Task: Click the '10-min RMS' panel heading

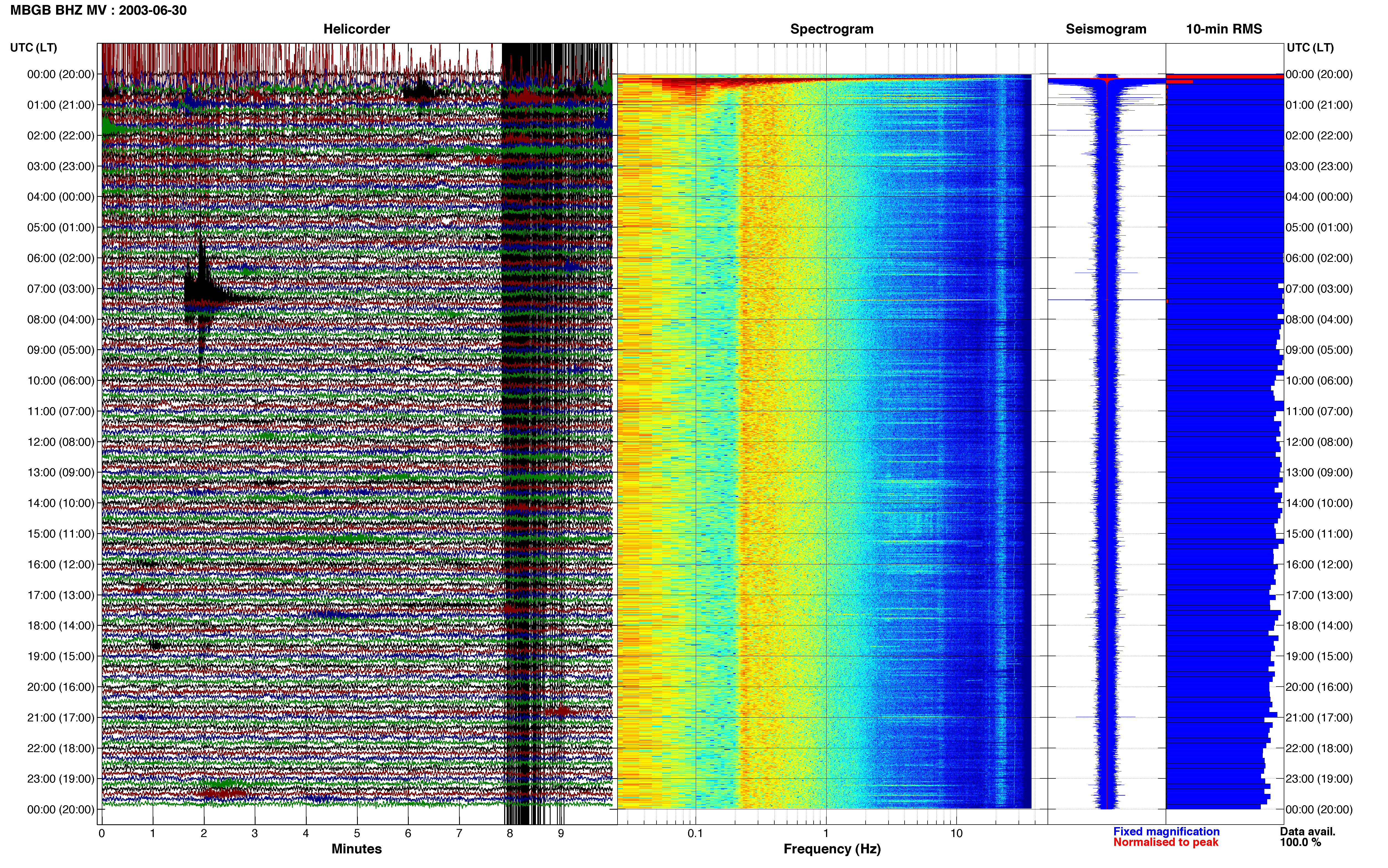Action: [x=1224, y=29]
